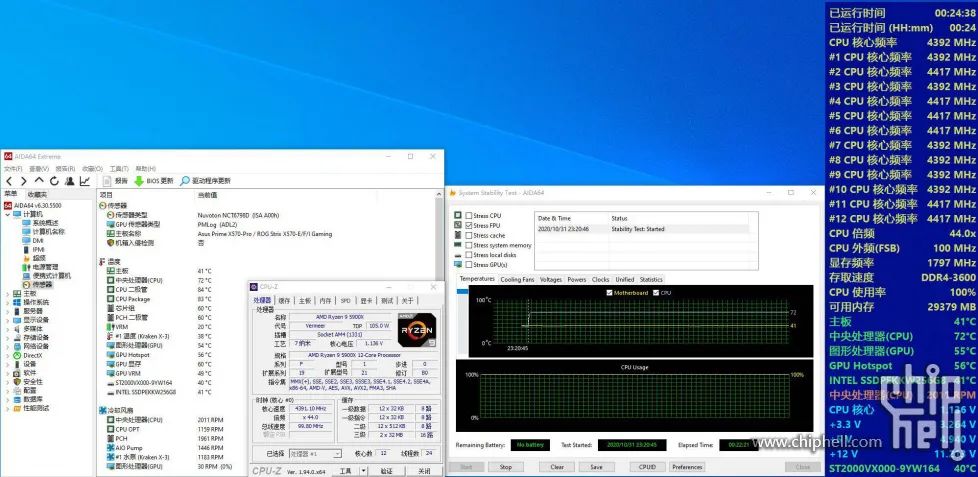Open the AIDA64 工具 menu
The image size is (978, 477).
coord(119,168)
